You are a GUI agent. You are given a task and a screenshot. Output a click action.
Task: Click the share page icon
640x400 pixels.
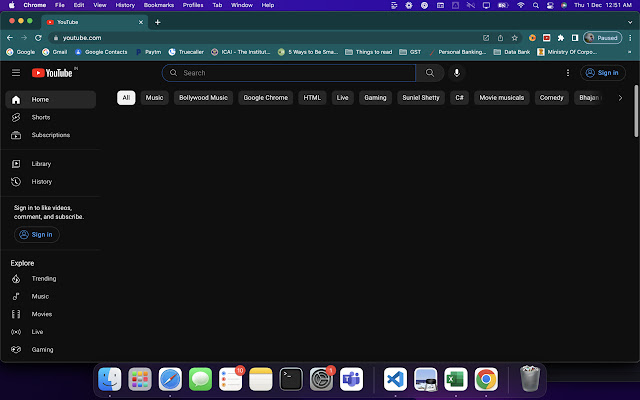pyautogui.click(x=500, y=38)
